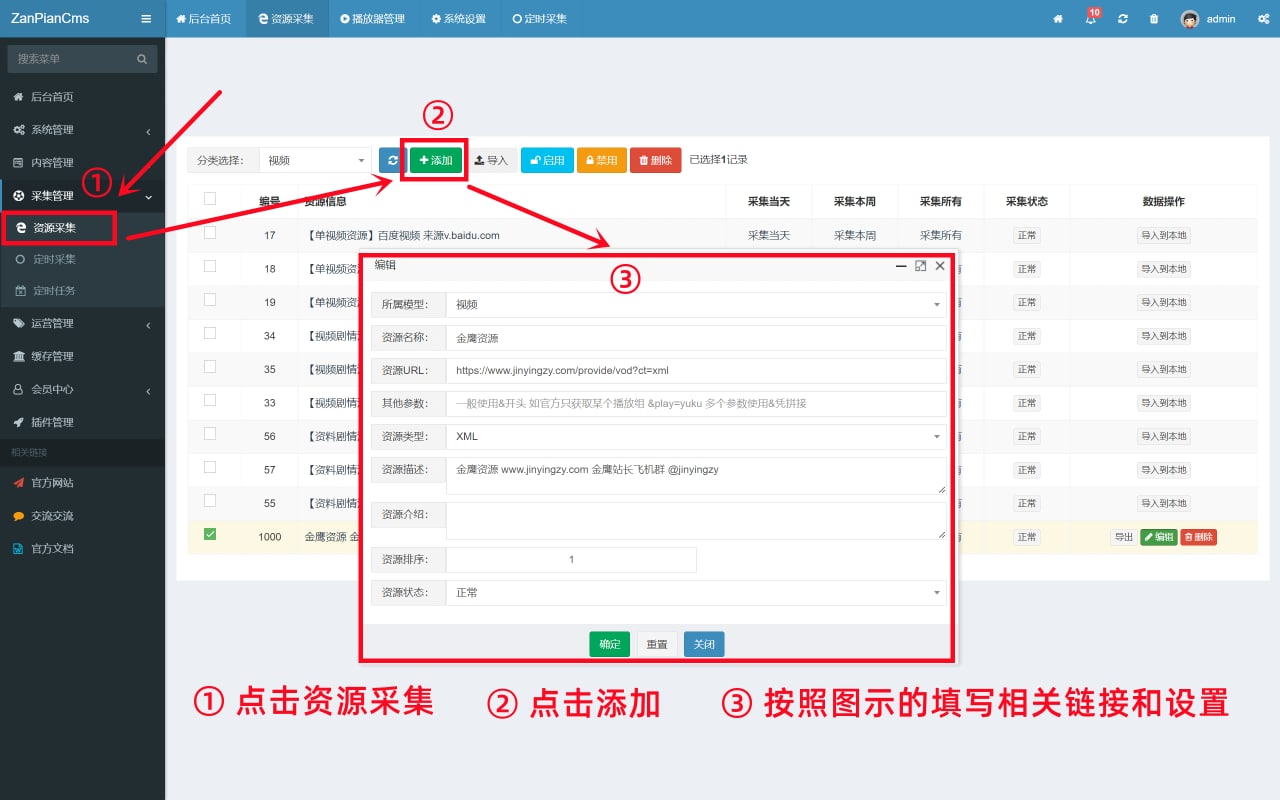Open 定时采集 in the sidebar menu
The height and width of the screenshot is (800, 1280).
(54, 259)
